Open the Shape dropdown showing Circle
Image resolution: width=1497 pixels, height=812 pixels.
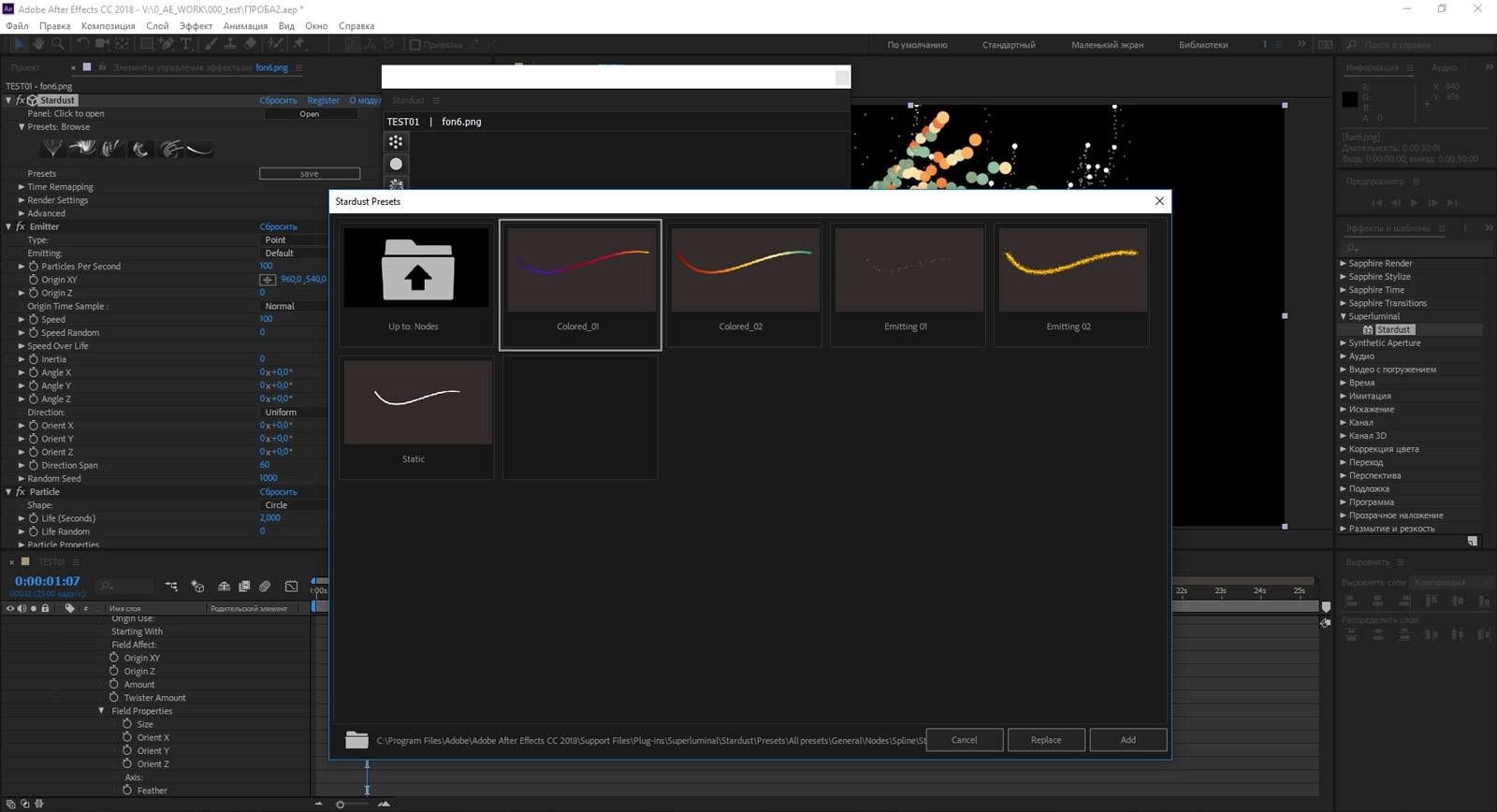[295, 505]
